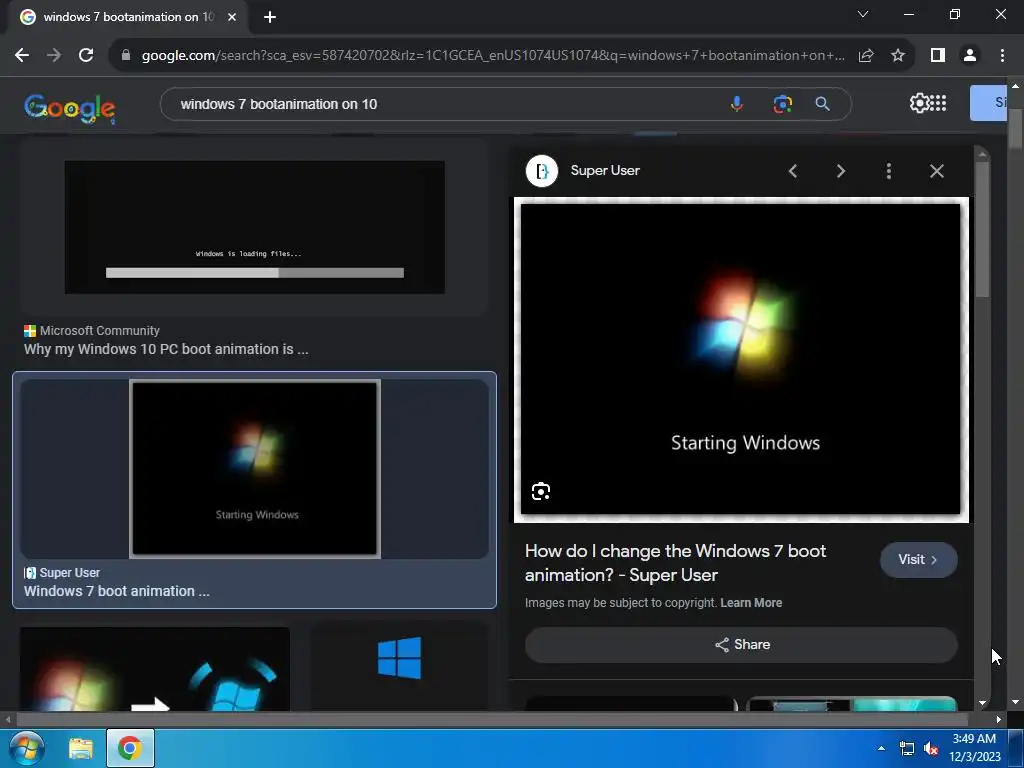This screenshot has height=768, width=1024.
Task: Open Super User source logo
Action: tap(541, 171)
